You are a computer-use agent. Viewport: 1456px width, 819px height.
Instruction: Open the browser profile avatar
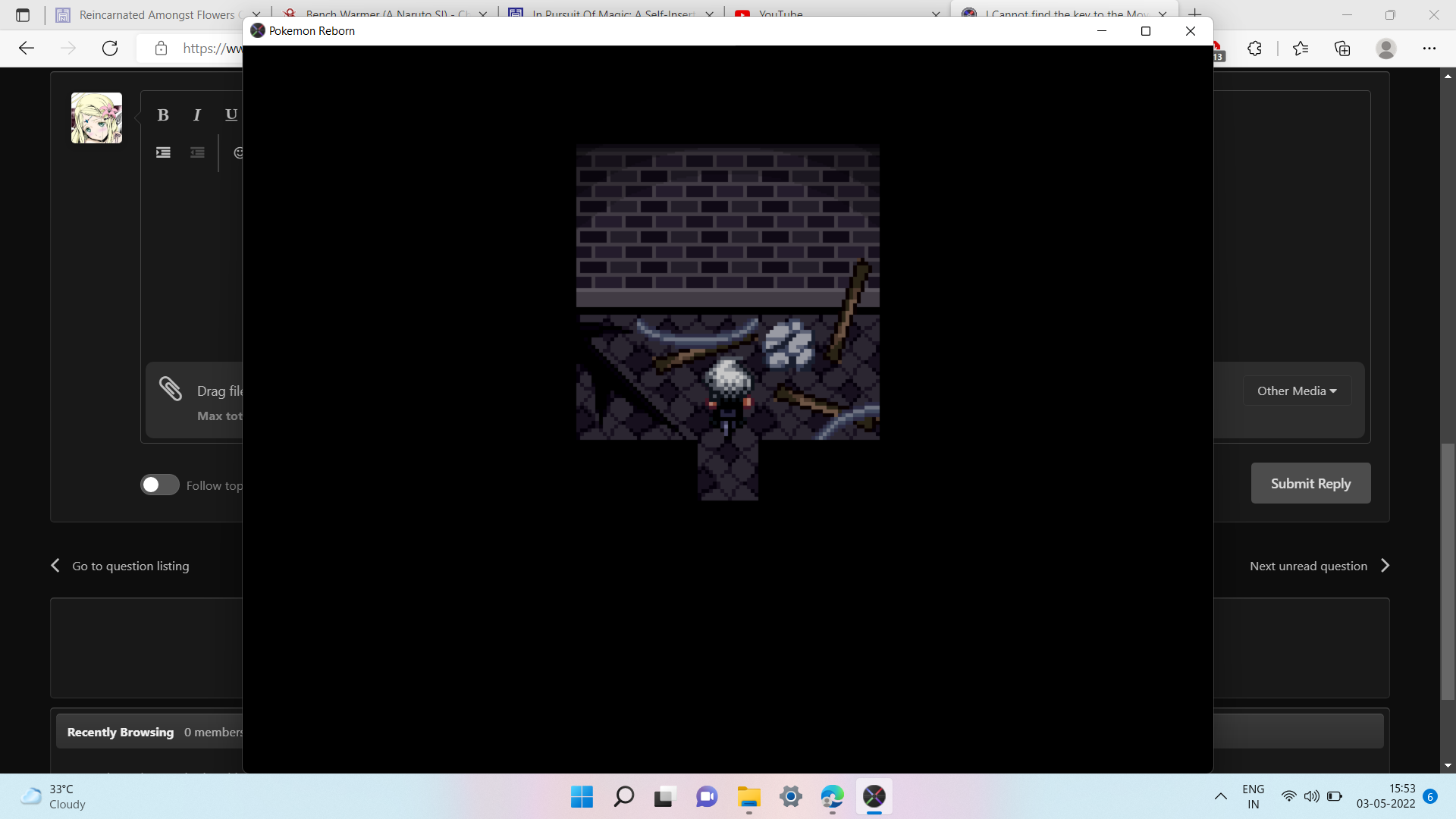coord(1385,49)
